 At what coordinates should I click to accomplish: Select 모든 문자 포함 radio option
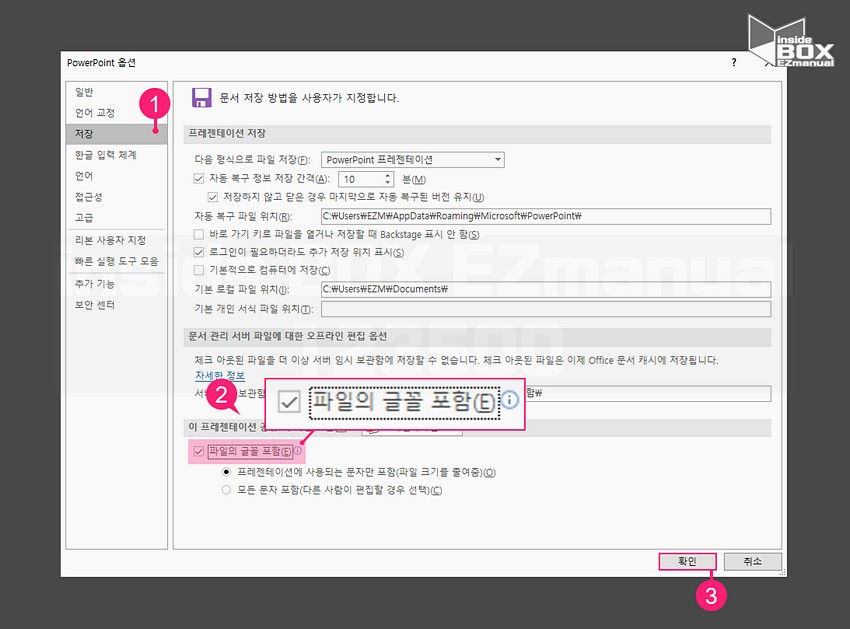coord(226,490)
